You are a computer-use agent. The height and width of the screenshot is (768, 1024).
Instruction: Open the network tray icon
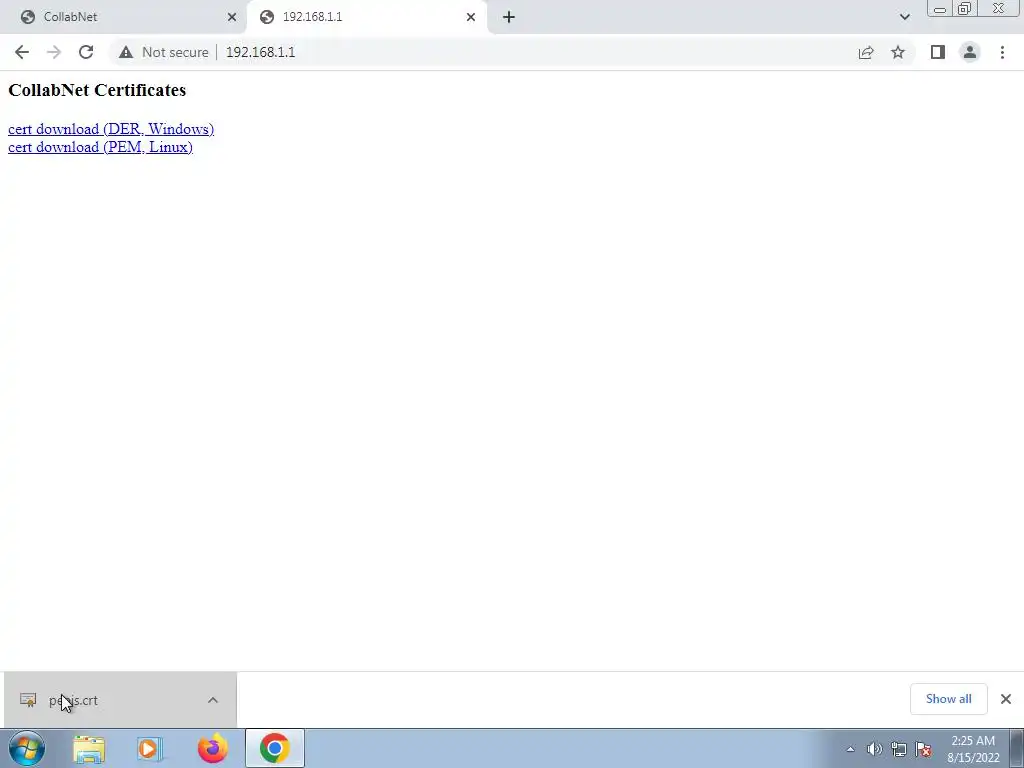click(899, 749)
